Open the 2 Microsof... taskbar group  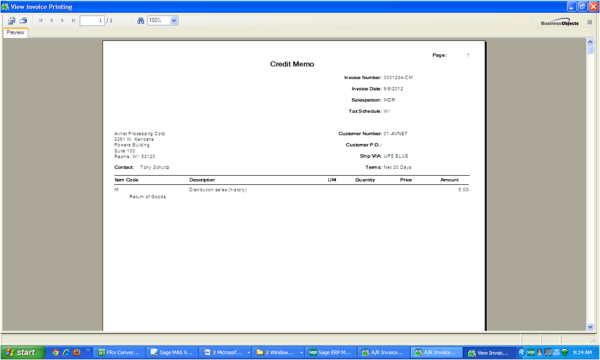[225, 352]
